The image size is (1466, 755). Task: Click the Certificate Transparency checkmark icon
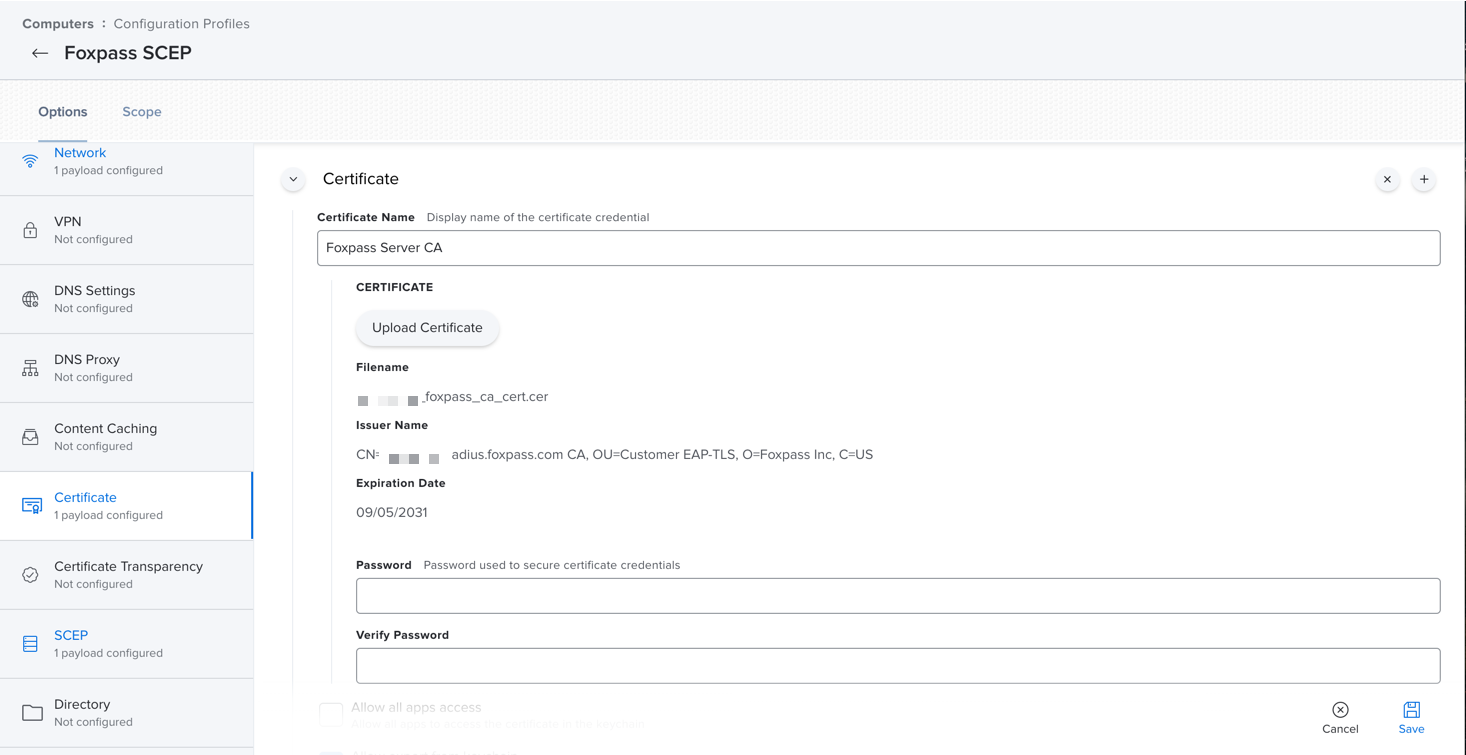(x=30, y=575)
